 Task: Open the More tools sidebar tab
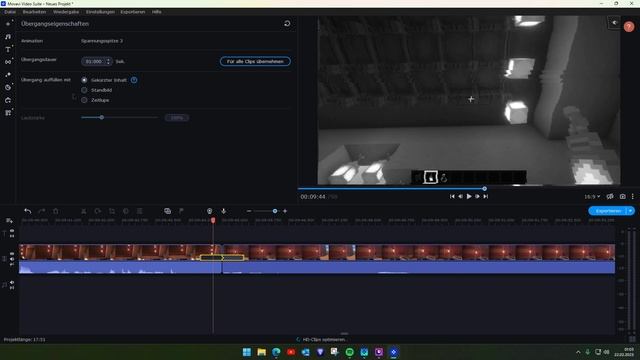click(x=8, y=113)
